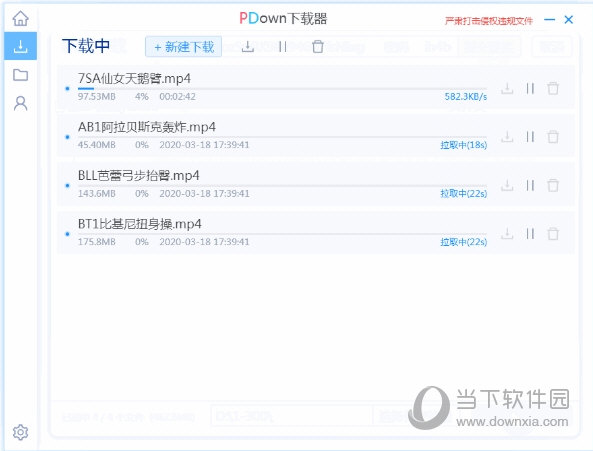Click the 拉取中(18s) status text
593x451 pixels.
point(464,145)
